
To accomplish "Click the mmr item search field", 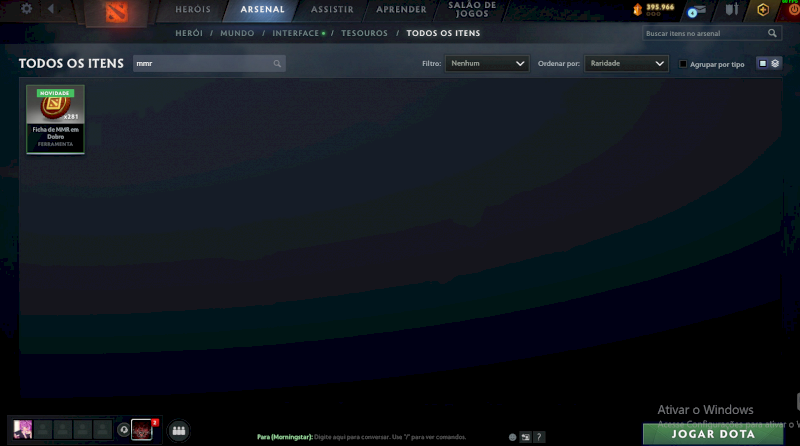I will click(x=209, y=64).
